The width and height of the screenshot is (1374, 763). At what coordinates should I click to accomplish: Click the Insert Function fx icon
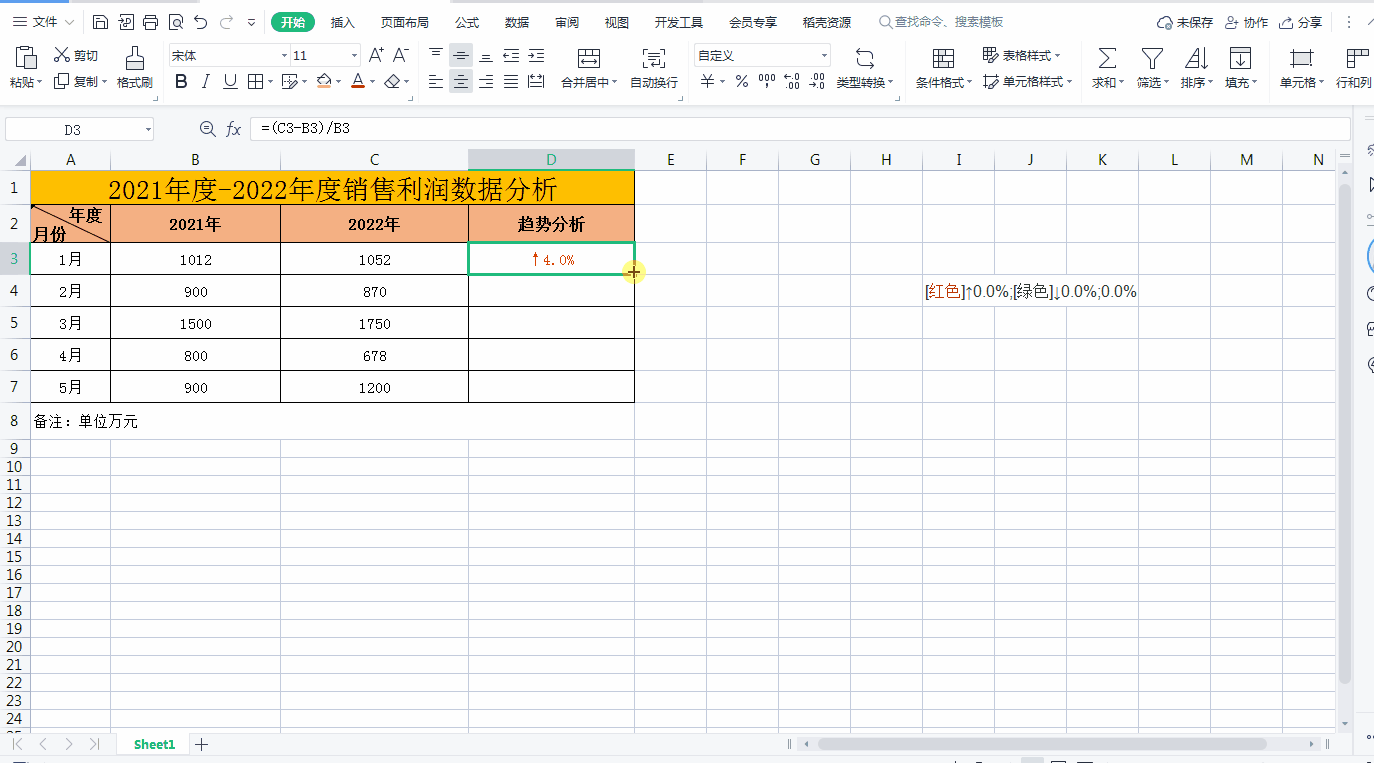tap(234, 128)
